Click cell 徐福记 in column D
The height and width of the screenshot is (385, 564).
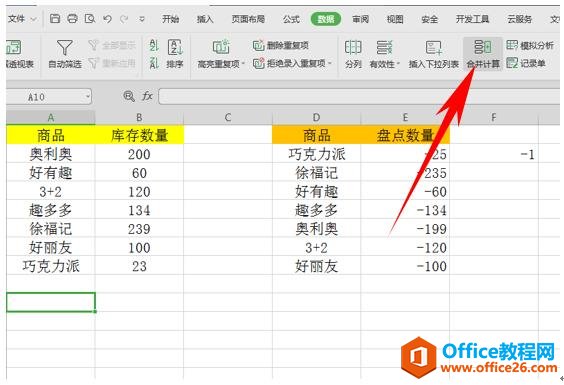317,173
